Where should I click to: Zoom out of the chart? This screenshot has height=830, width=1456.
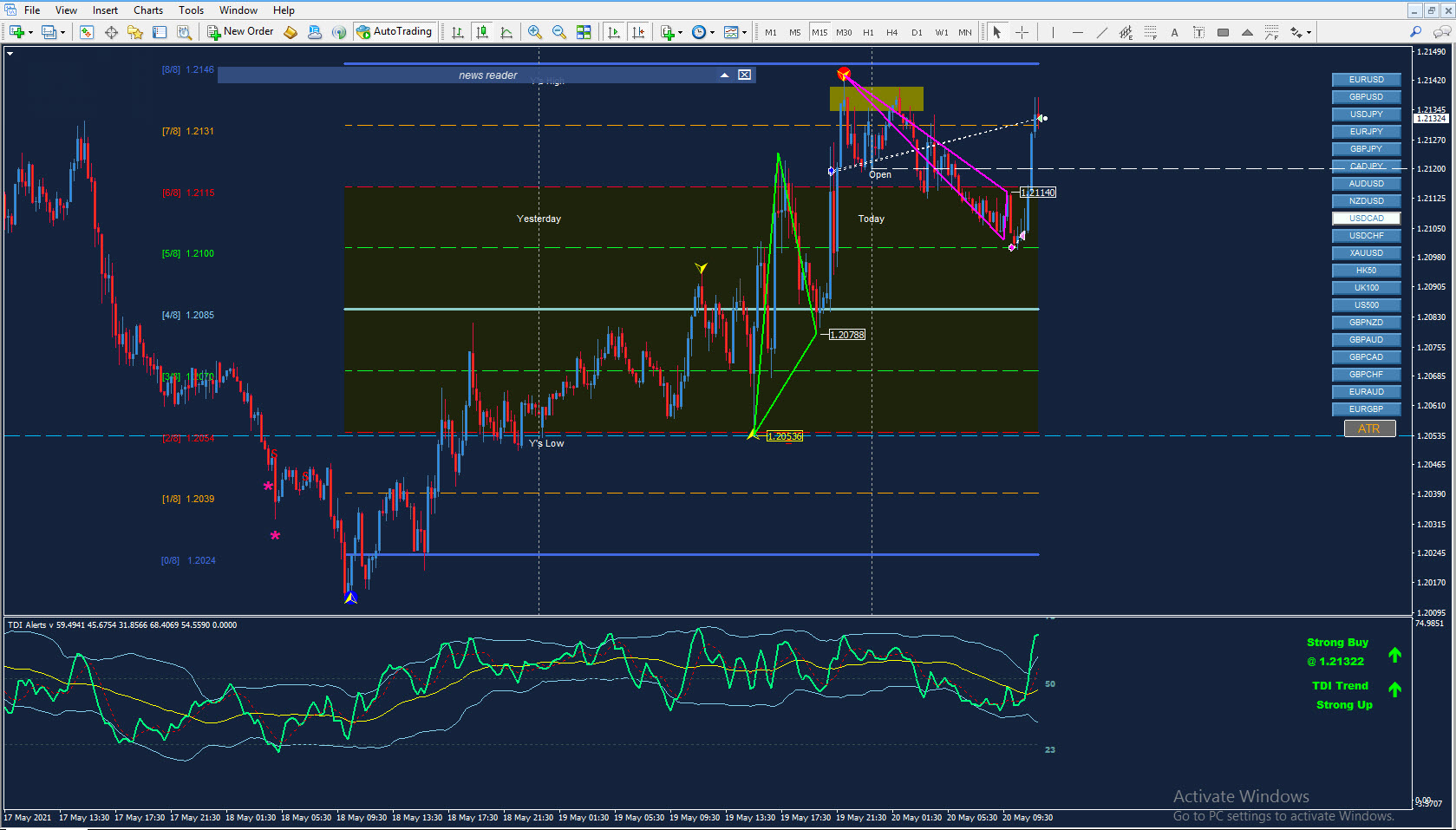559,32
